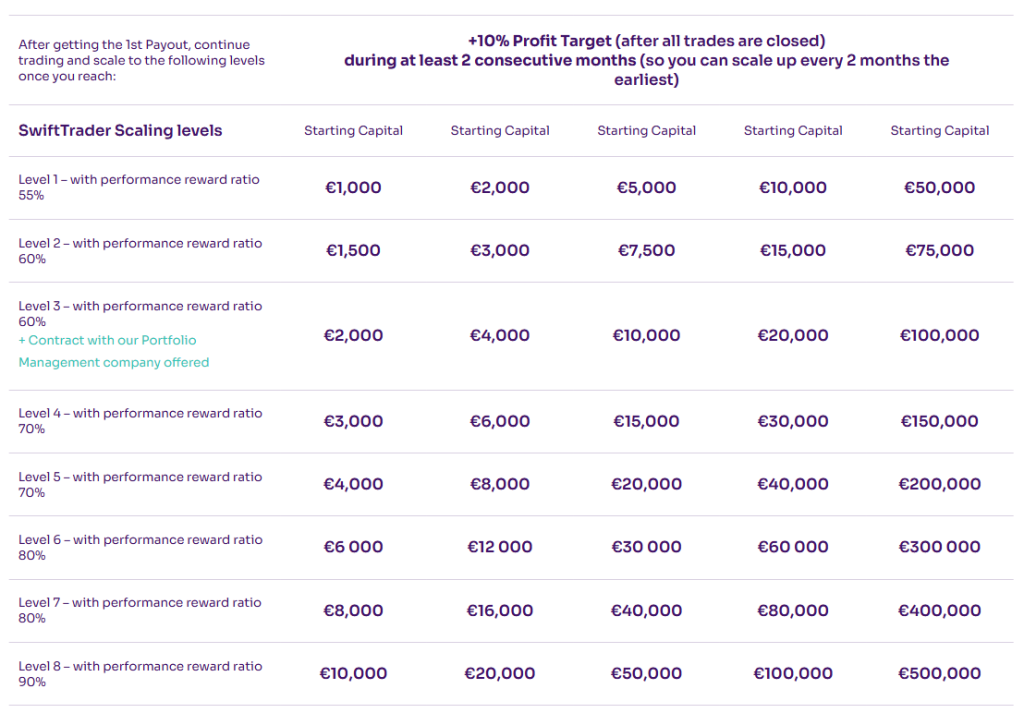Click the €16,000 starting capital cell

(x=500, y=611)
